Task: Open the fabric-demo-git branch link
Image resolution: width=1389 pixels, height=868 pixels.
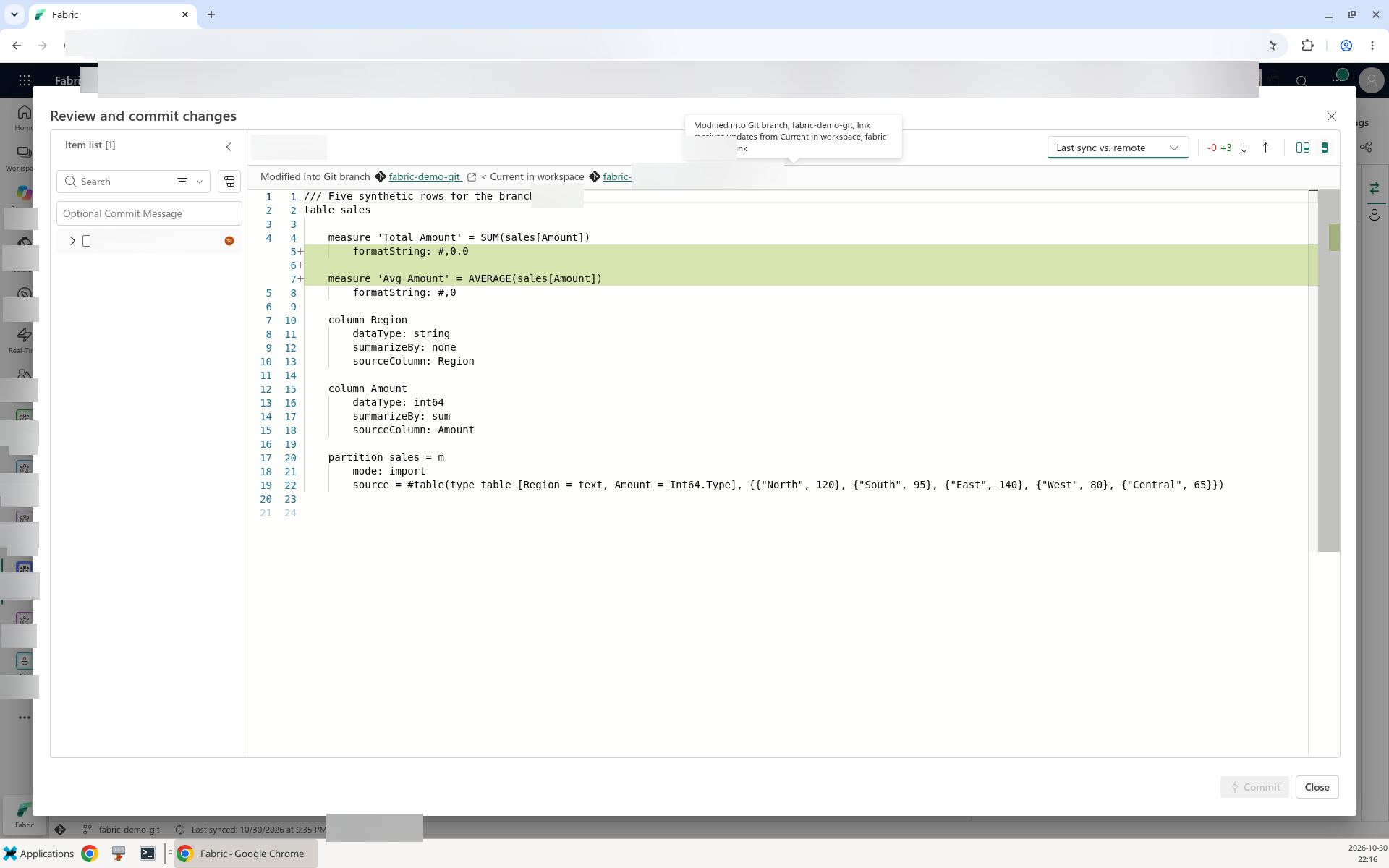Action: pyautogui.click(x=425, y=176)
